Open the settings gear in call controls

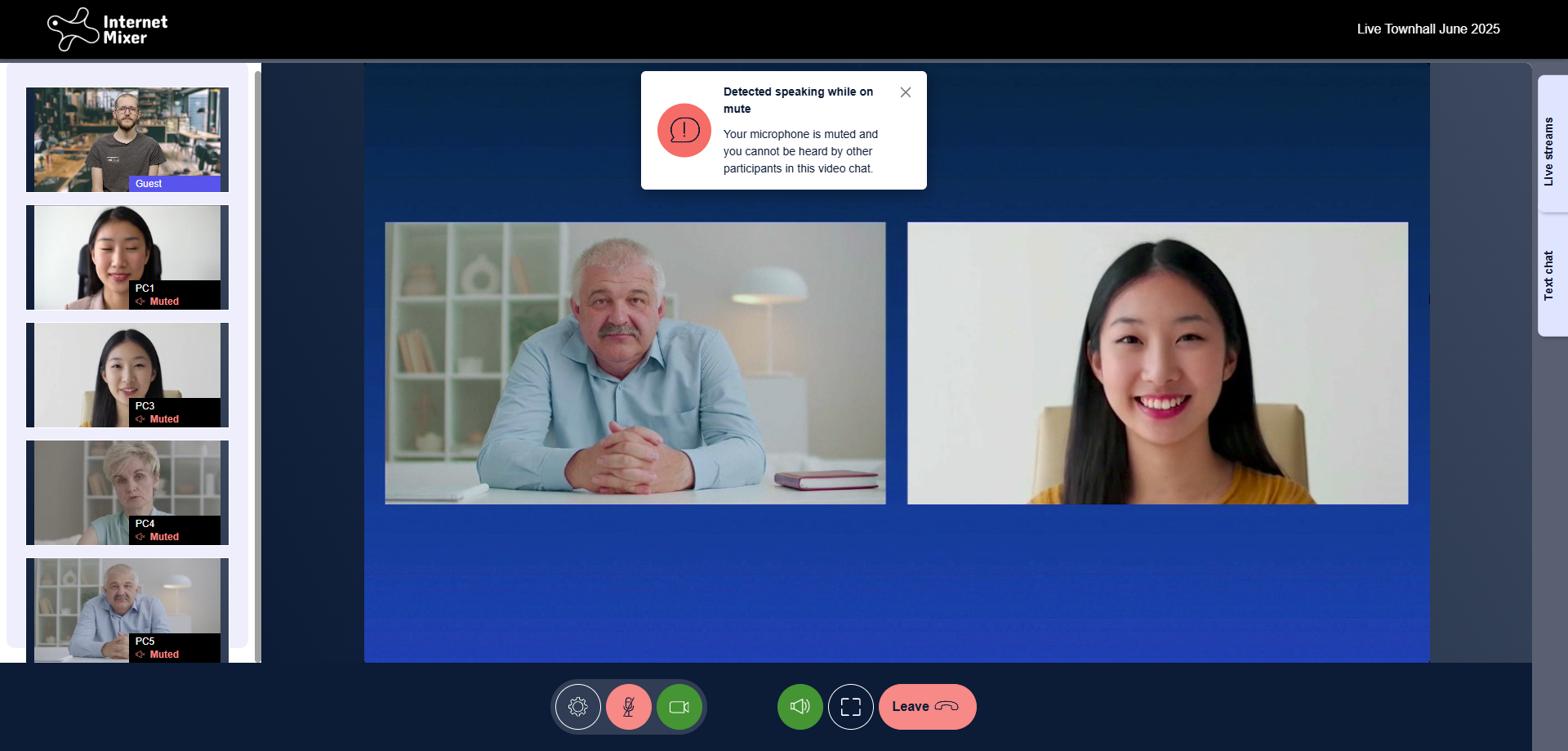578,707
